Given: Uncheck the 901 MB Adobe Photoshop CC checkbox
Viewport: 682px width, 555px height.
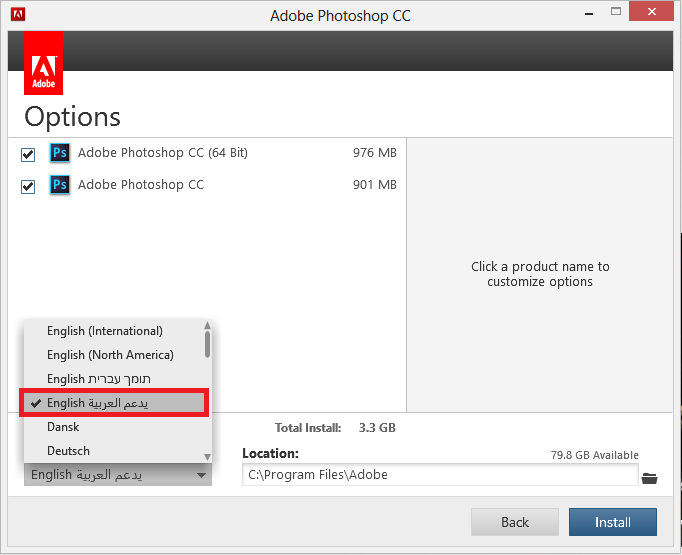Looking at the screenshot, I should tap(28, 187).
